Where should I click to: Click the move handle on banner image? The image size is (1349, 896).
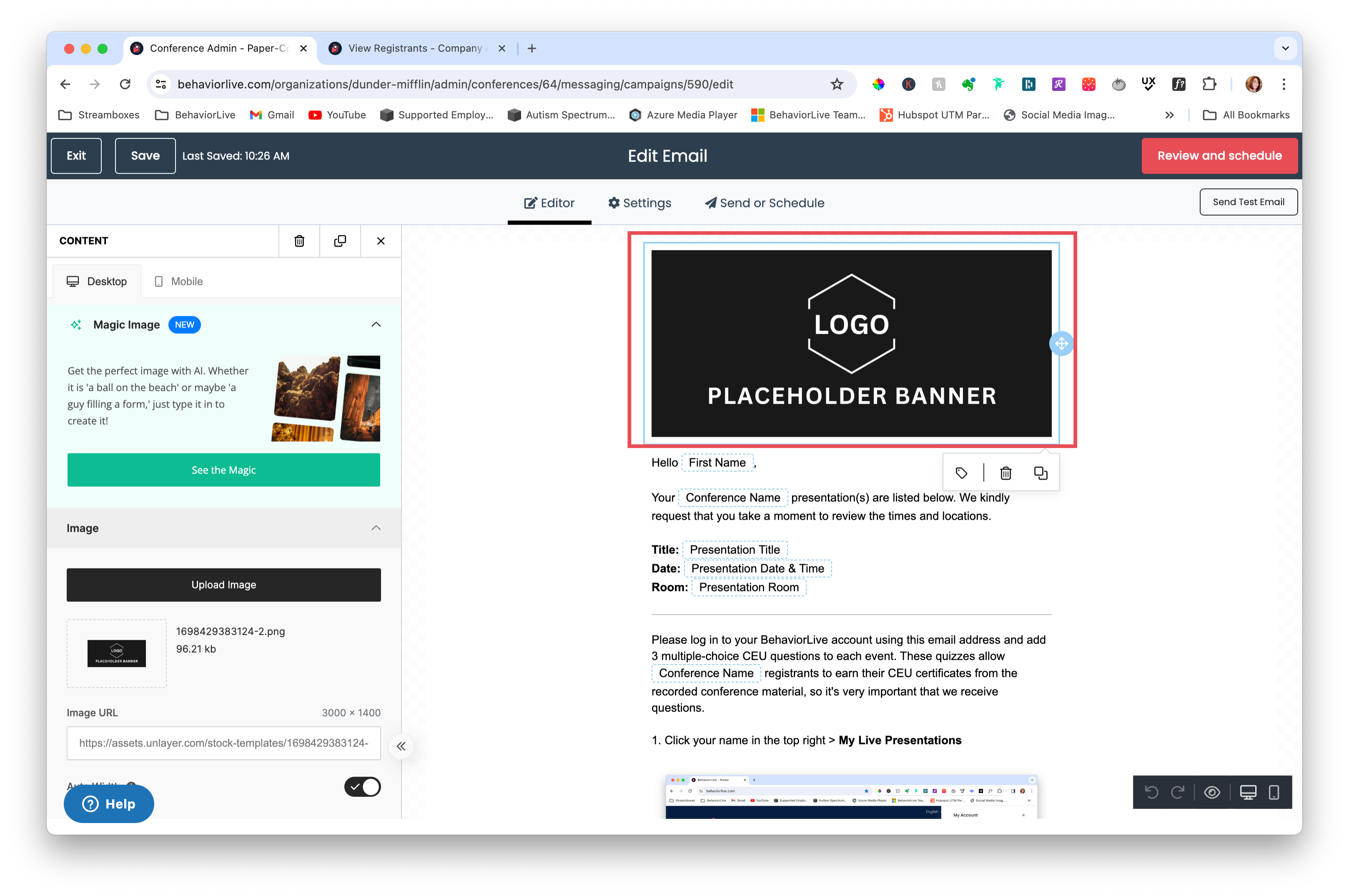pos(1061,343)
